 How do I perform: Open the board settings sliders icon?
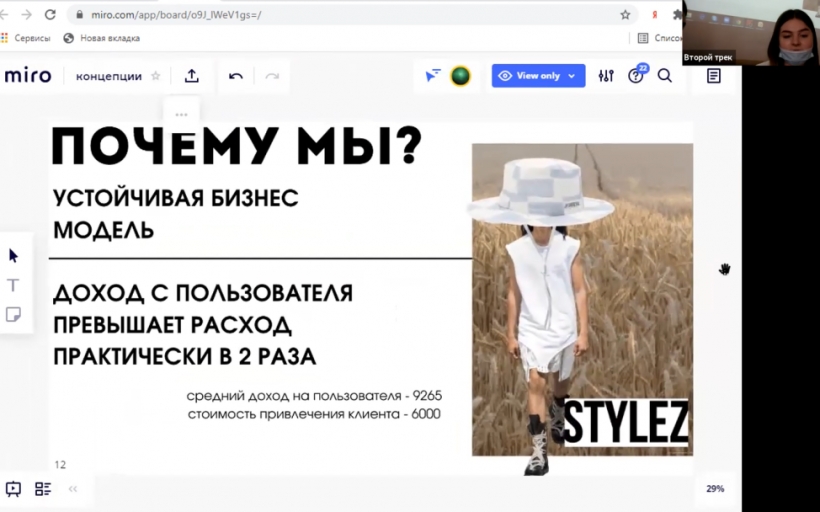(606, 76)
